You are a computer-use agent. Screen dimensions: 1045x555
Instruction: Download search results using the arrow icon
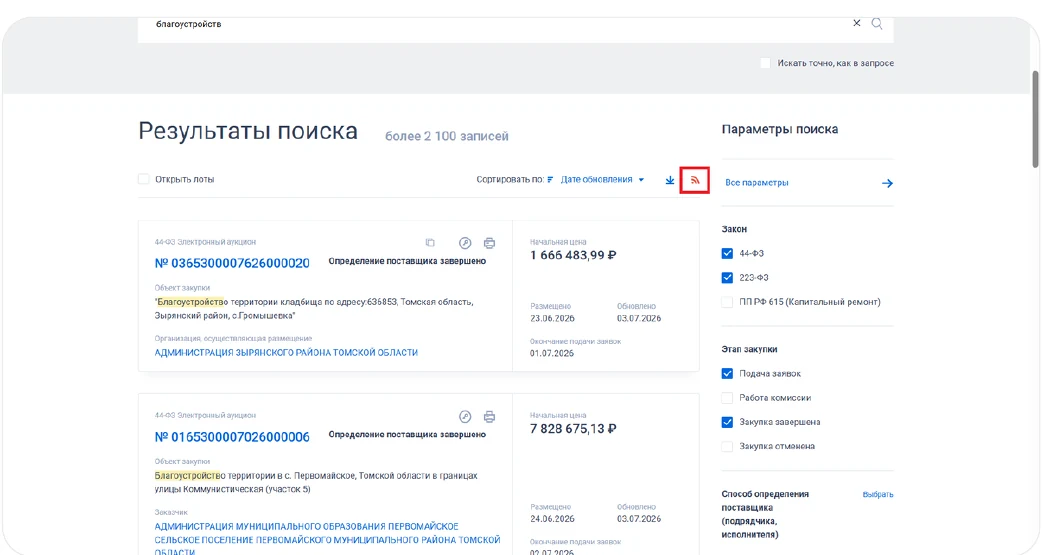click(670, 181)
